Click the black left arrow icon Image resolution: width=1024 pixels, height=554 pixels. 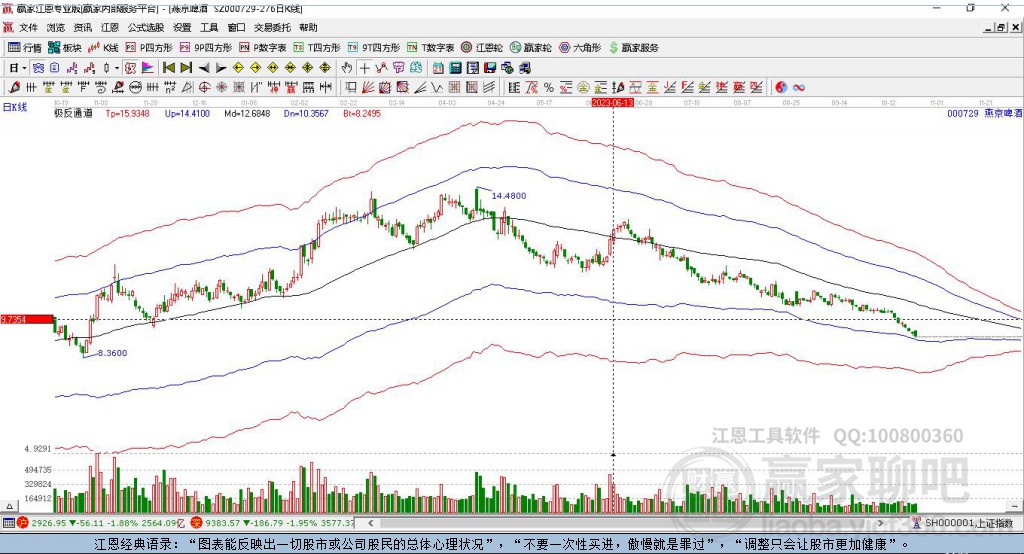point(204,68)
